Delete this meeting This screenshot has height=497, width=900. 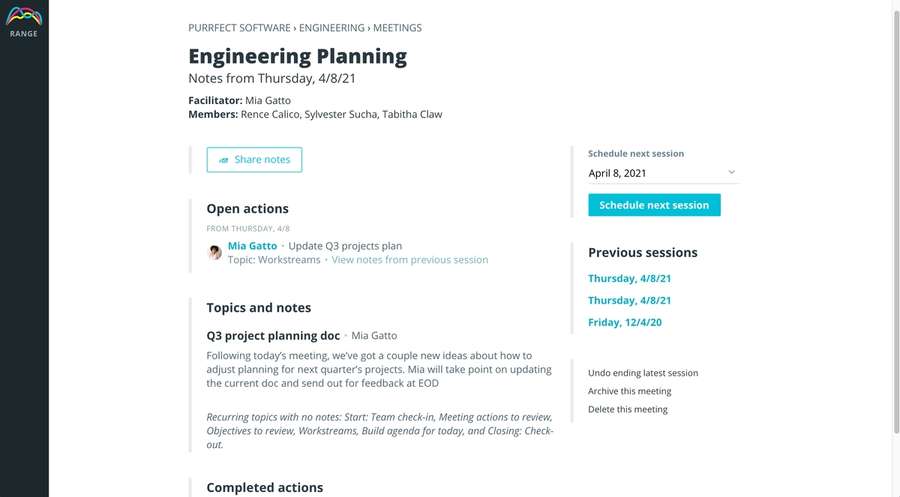[627, 409]
